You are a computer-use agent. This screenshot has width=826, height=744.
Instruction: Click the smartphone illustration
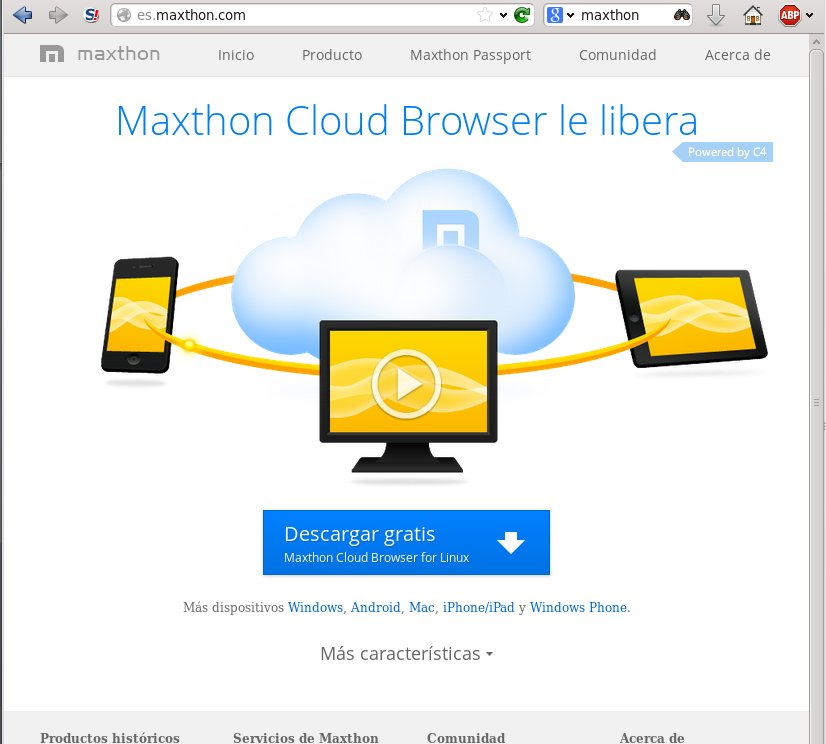[140, 315]
